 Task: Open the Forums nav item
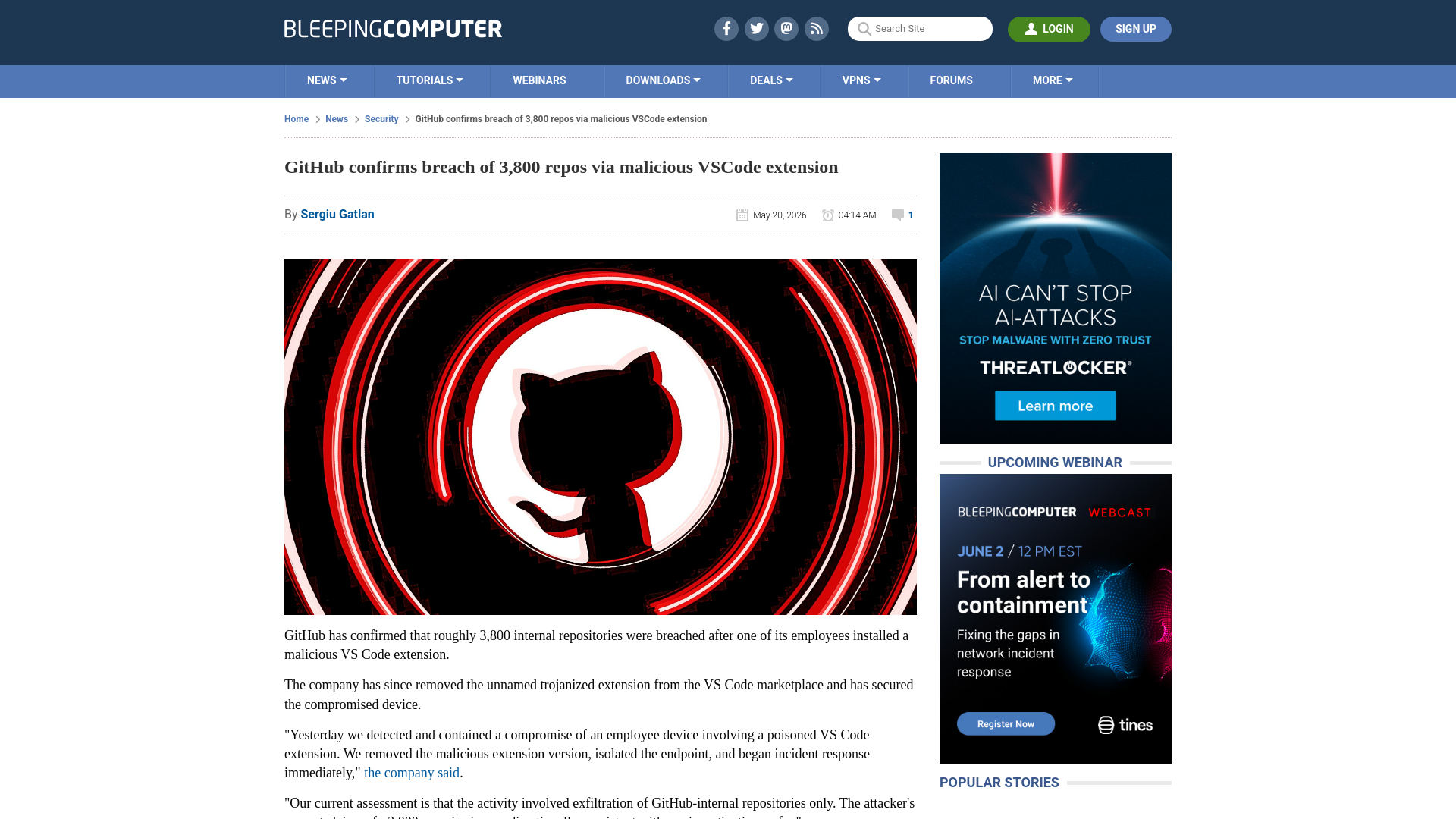coord(951,80)
